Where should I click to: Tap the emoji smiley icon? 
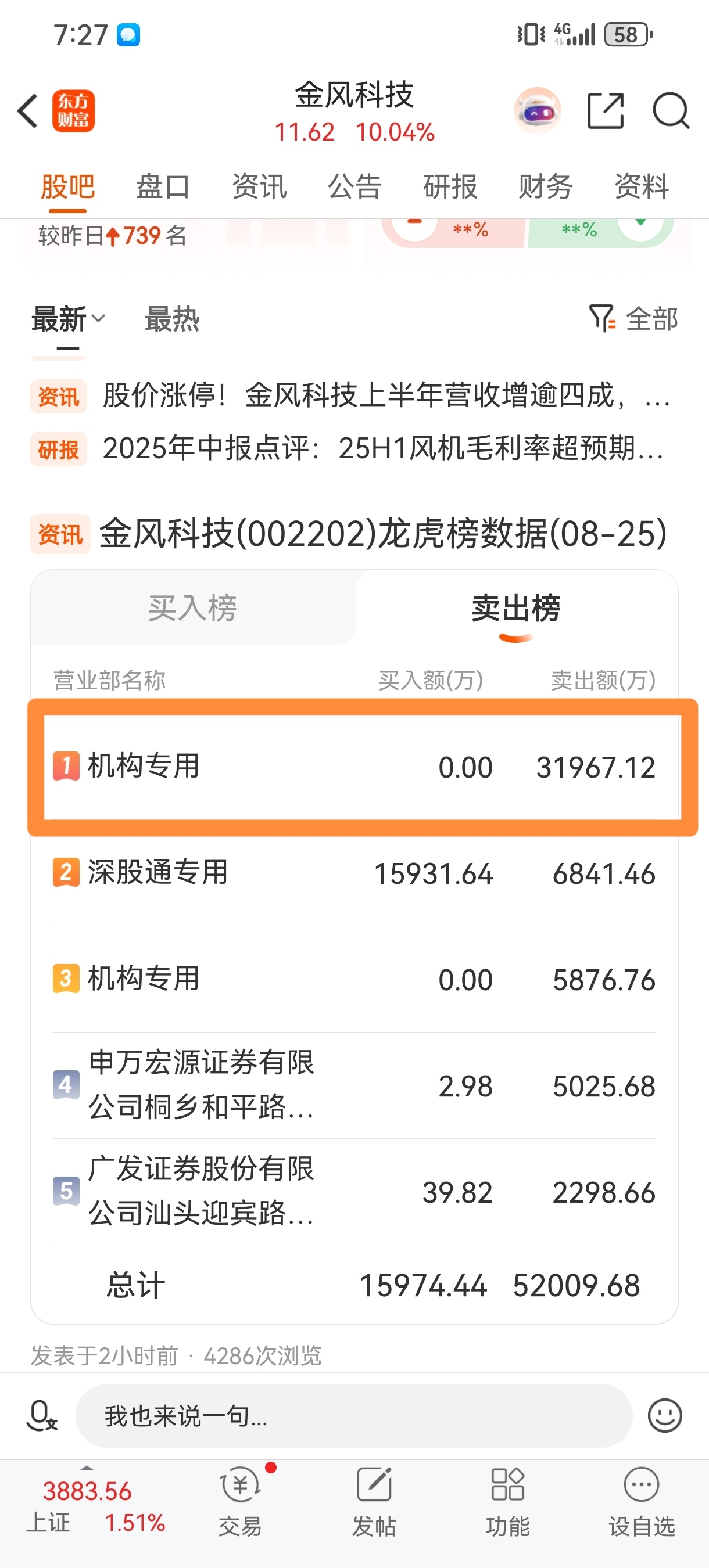pyautogui.click(x=664, y=1415)
